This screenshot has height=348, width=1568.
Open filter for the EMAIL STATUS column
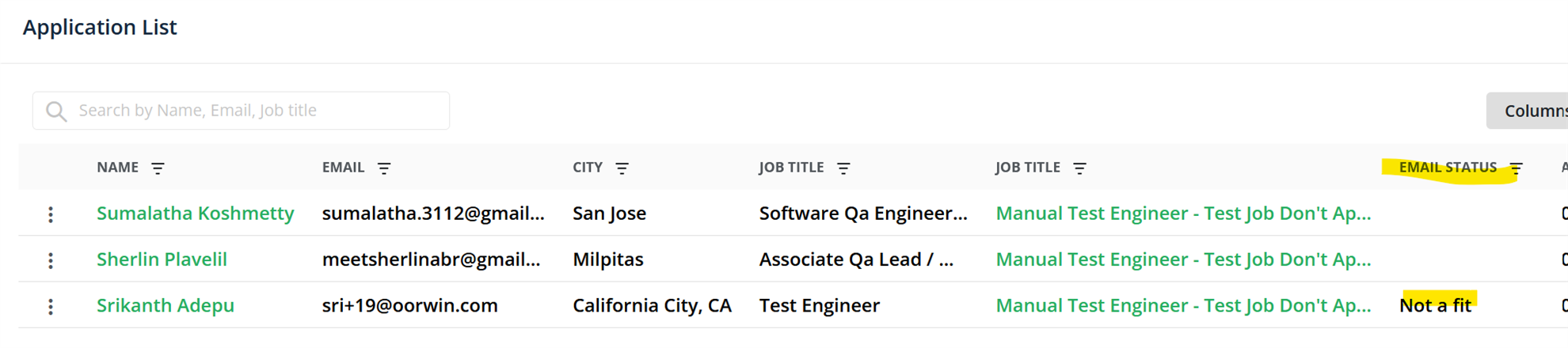coord(1516,168)
